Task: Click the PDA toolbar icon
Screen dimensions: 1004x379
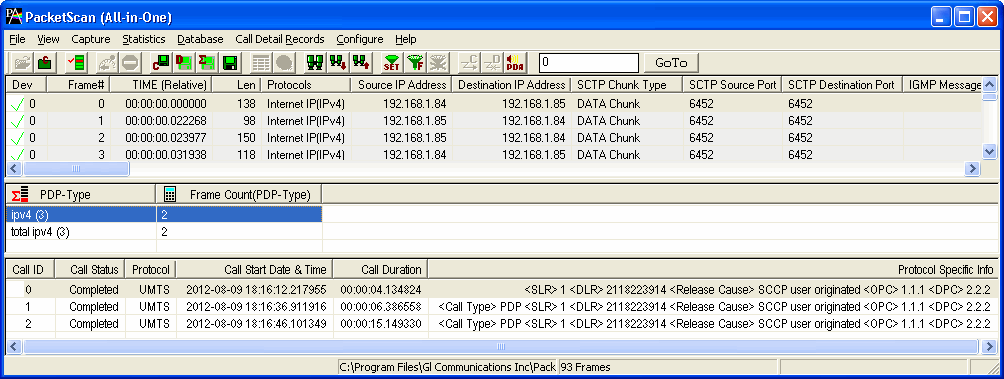Action: pyautogui.click(x=515, y=63)
